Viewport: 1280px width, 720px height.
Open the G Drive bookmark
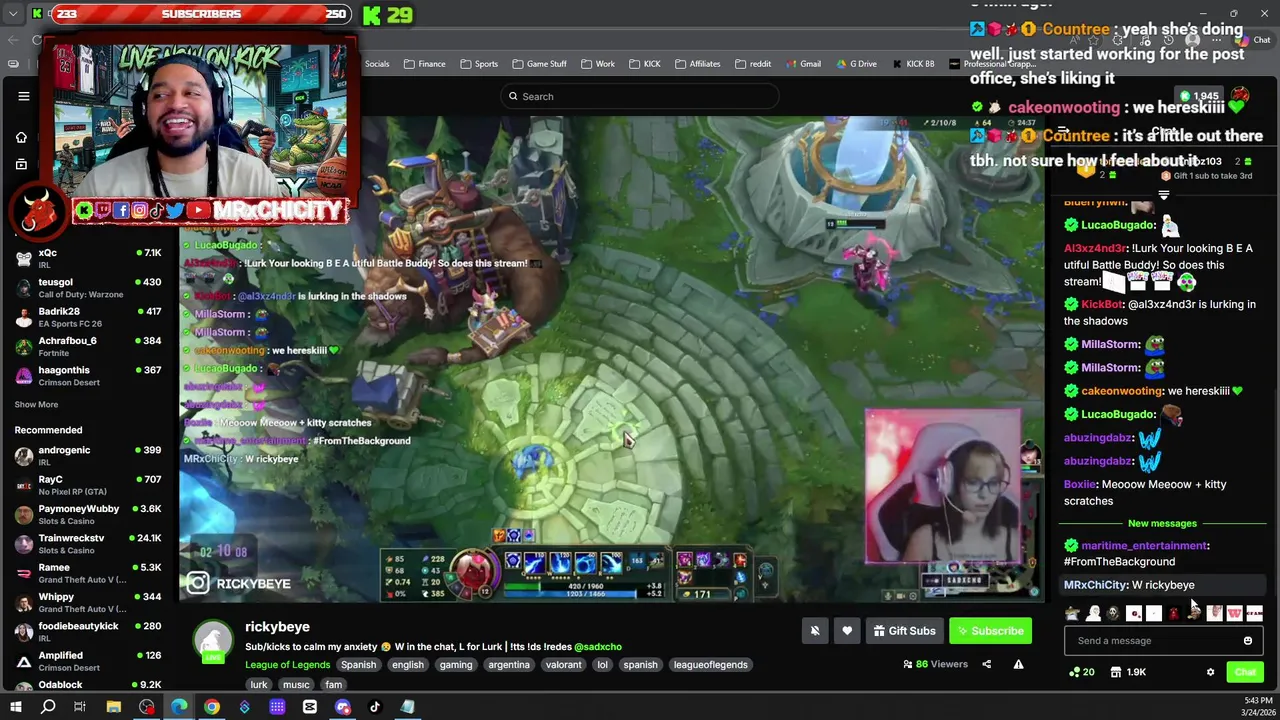pos(855,64)
